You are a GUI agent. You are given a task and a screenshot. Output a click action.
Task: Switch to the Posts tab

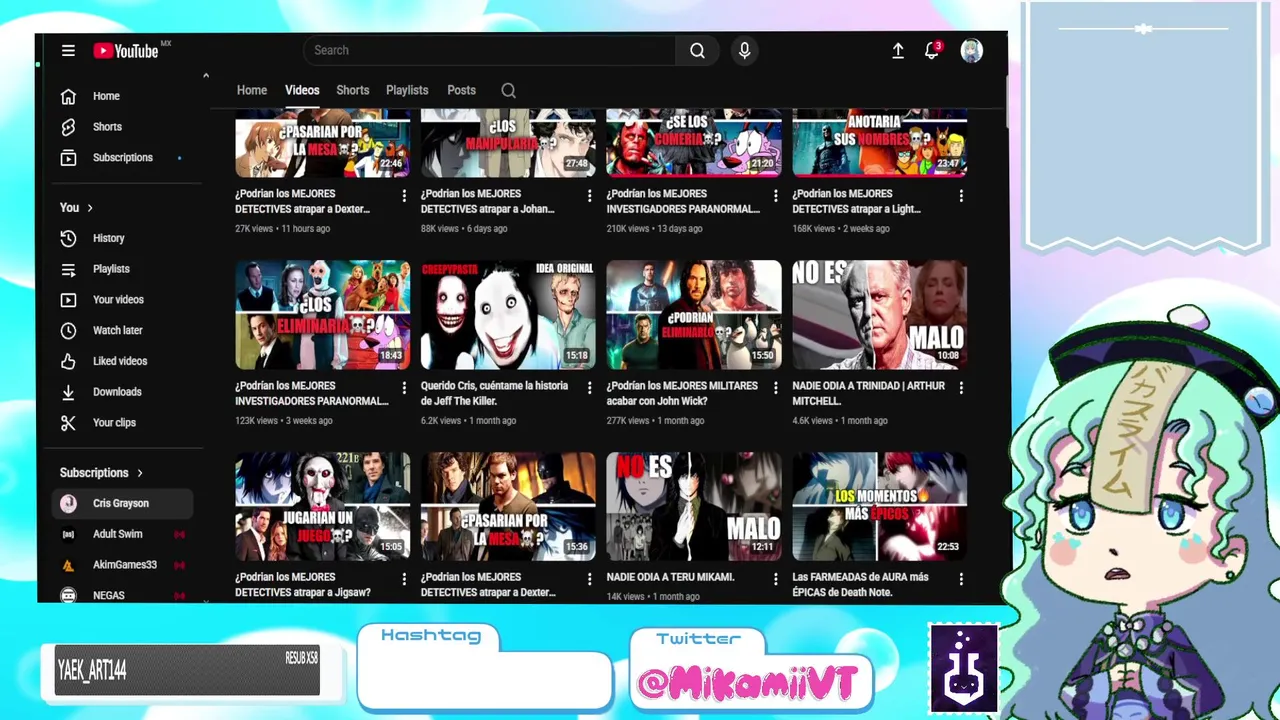461,91
